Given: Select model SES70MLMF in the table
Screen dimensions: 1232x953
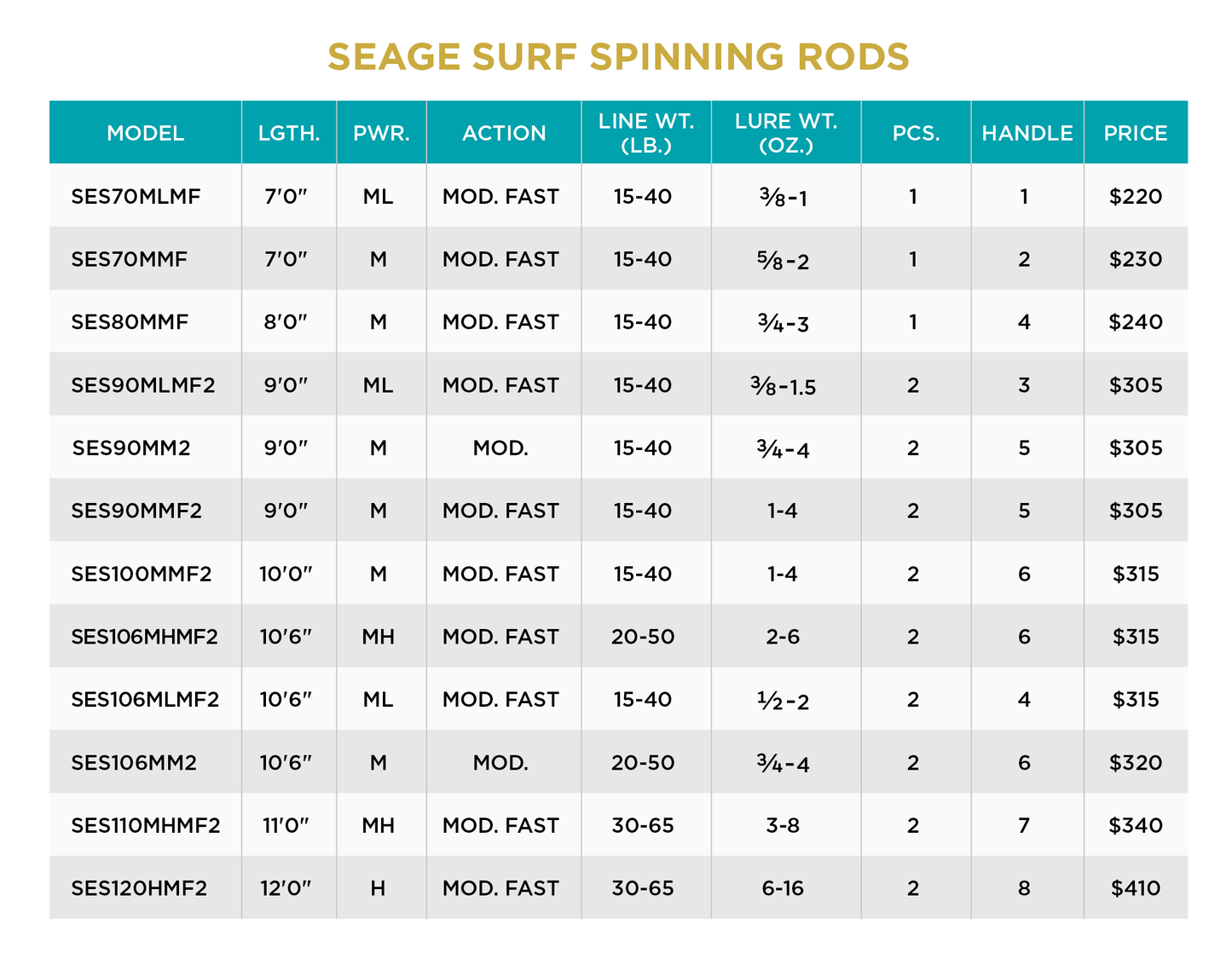Looking at the screenshot, I should coord(136,197).
